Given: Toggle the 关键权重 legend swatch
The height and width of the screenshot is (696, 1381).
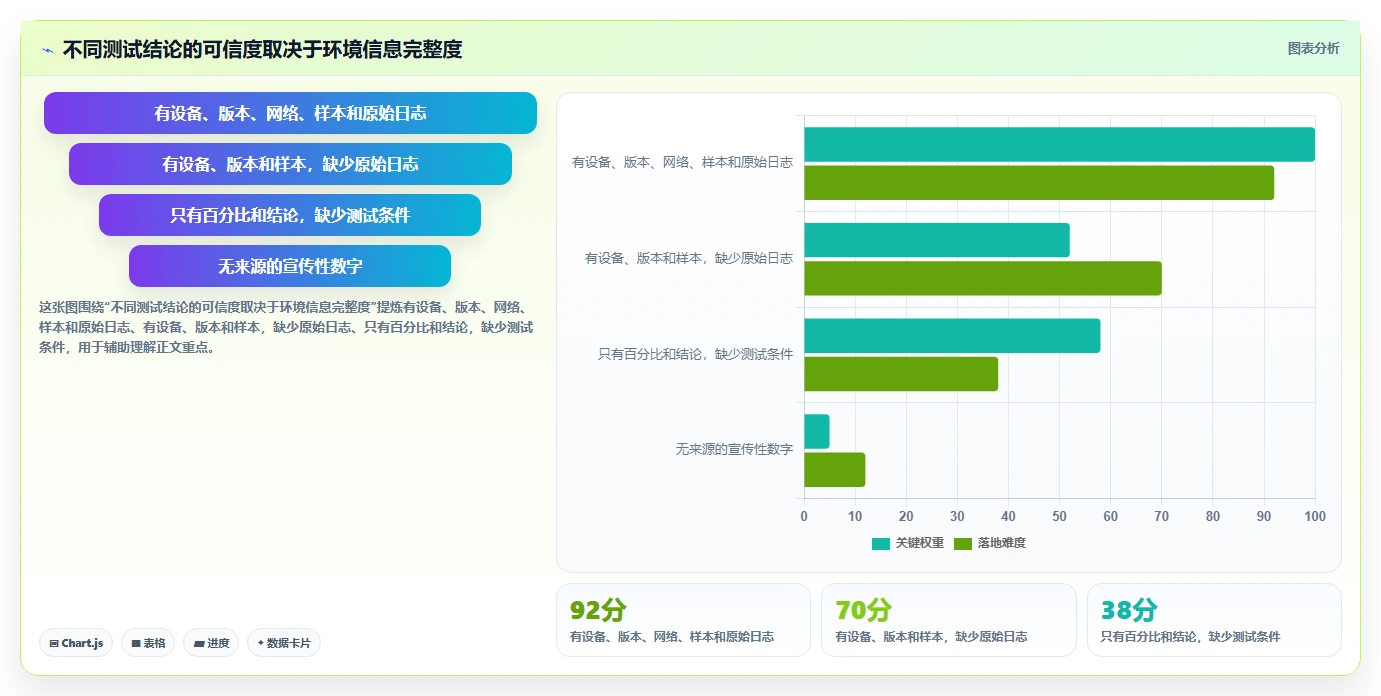Looking at the screenshot, I should (x=881, y=543).
